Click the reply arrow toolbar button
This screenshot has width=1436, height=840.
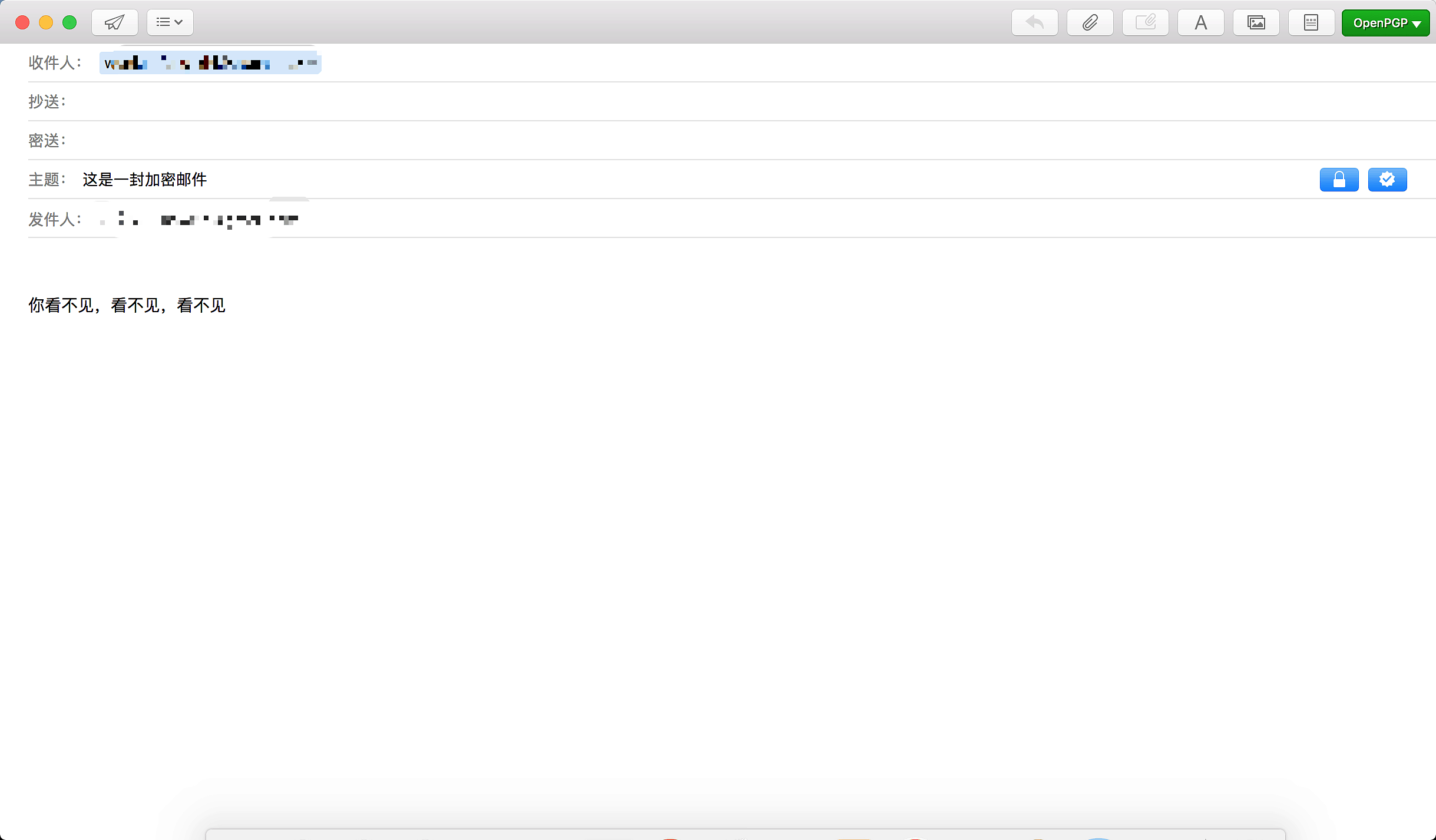point(1034,23)
